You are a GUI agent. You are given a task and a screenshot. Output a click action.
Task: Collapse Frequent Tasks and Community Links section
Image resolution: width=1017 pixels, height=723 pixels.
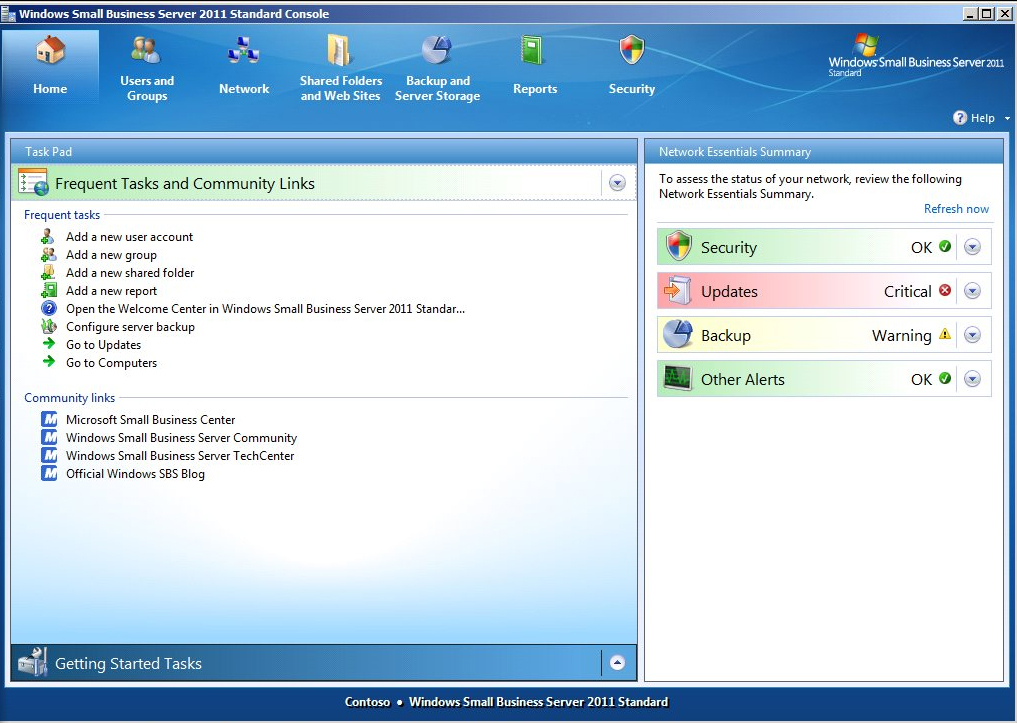(x=617, y=183)
